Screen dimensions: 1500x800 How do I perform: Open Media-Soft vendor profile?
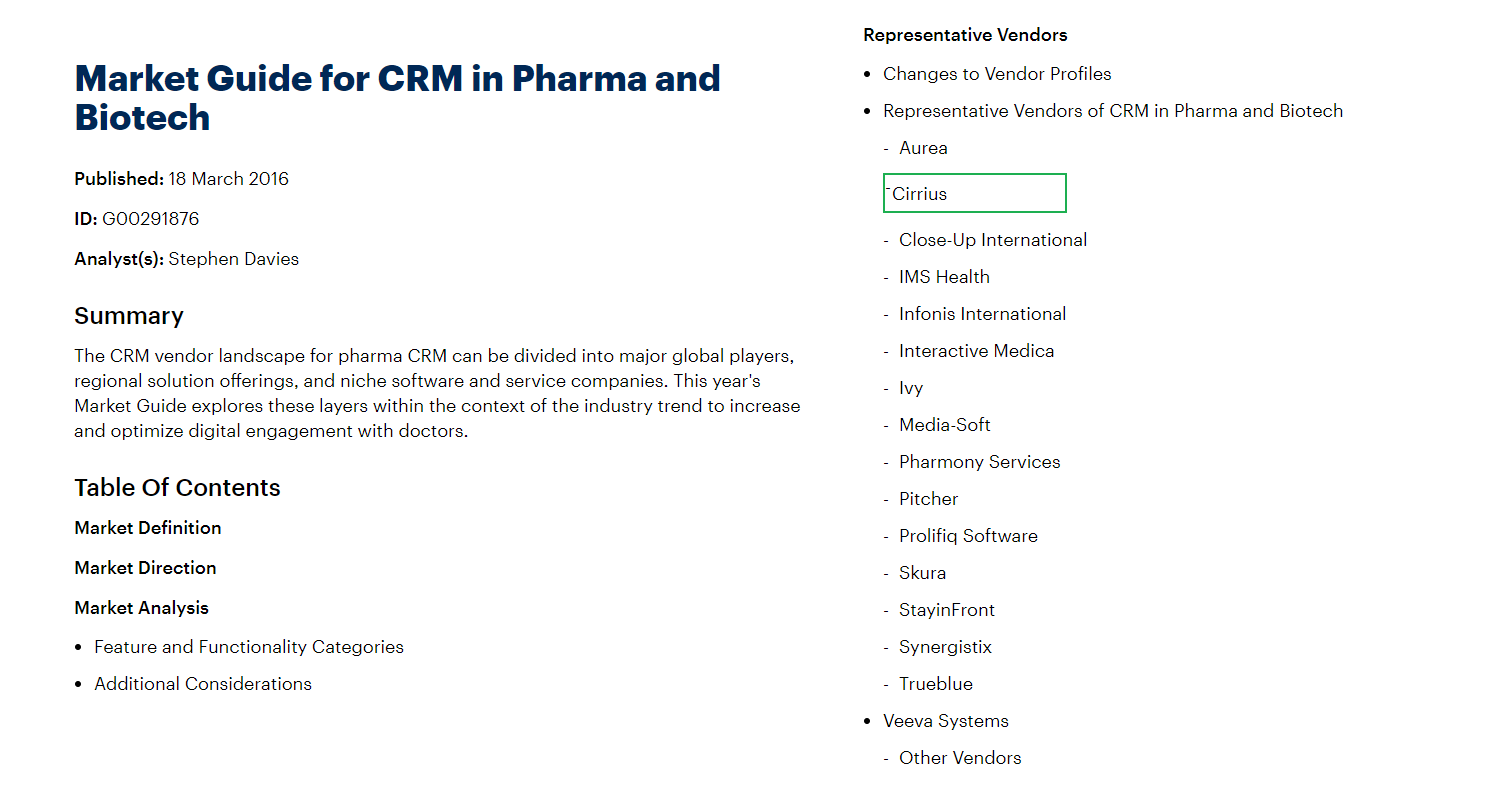945,425
